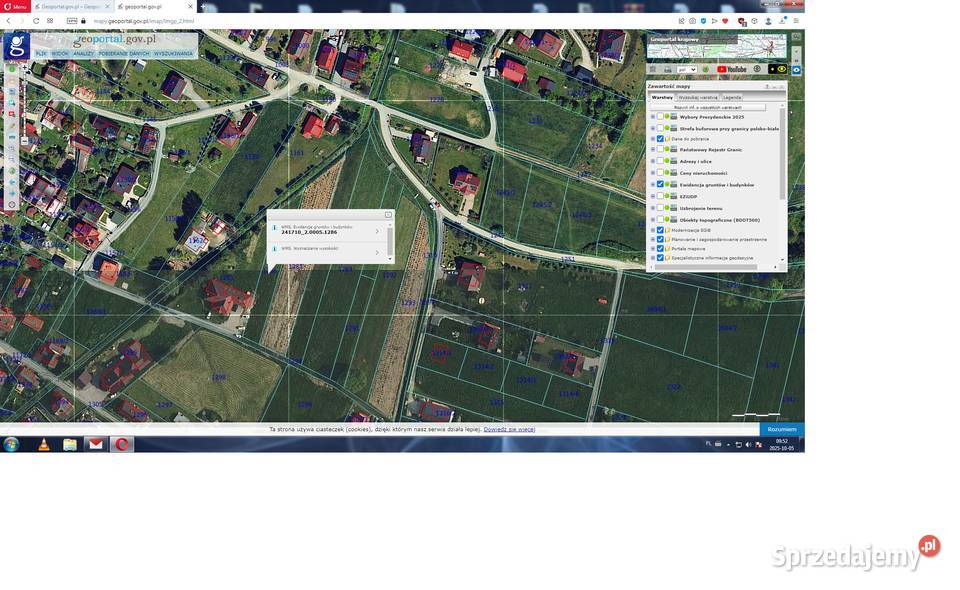Open the Dowiedz się więcej link
960x590 pixels.
click(x=509, y=429)
